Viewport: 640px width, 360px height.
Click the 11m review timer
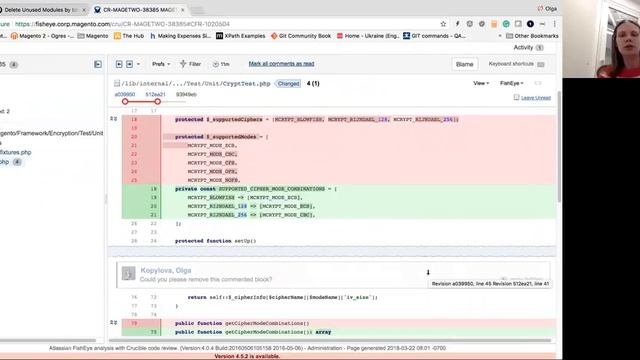(x=221, y=64)
